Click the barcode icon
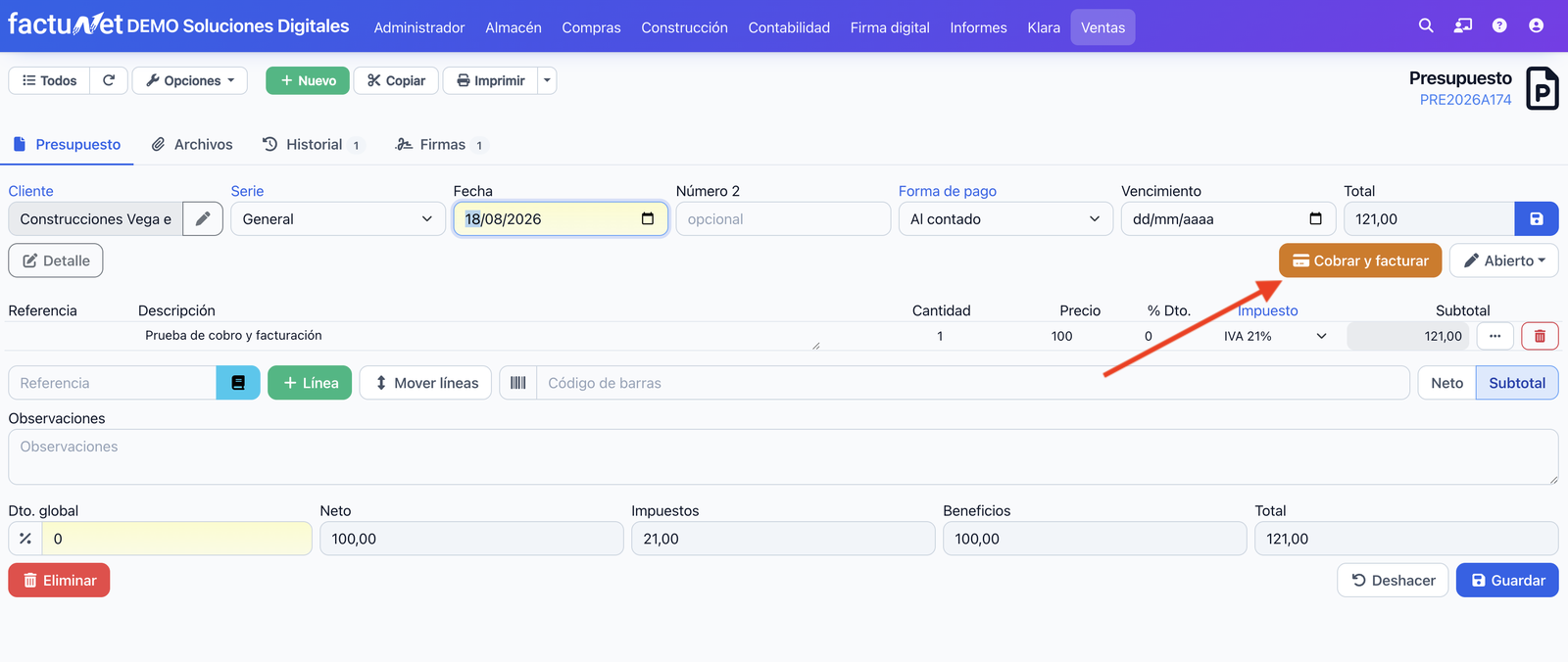Image resolution: width=1568 pixels, height=662 pixels. click(x=518, y=383)
